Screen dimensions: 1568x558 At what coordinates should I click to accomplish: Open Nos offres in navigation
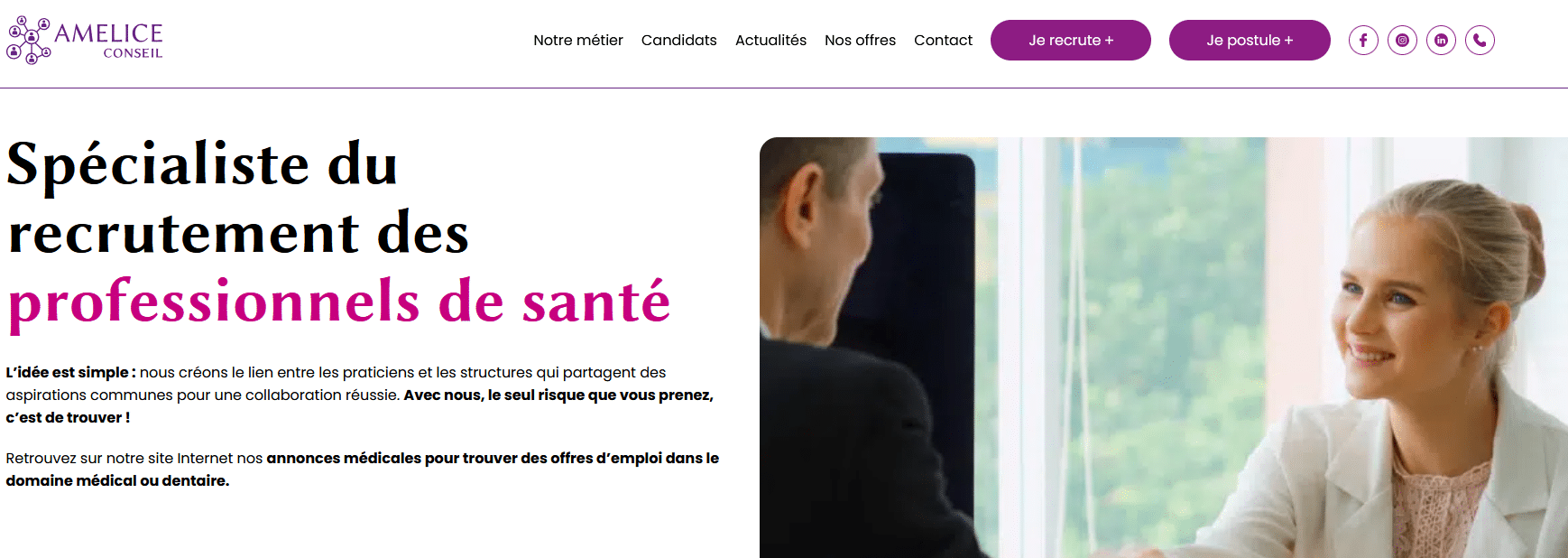coord(860,41)
